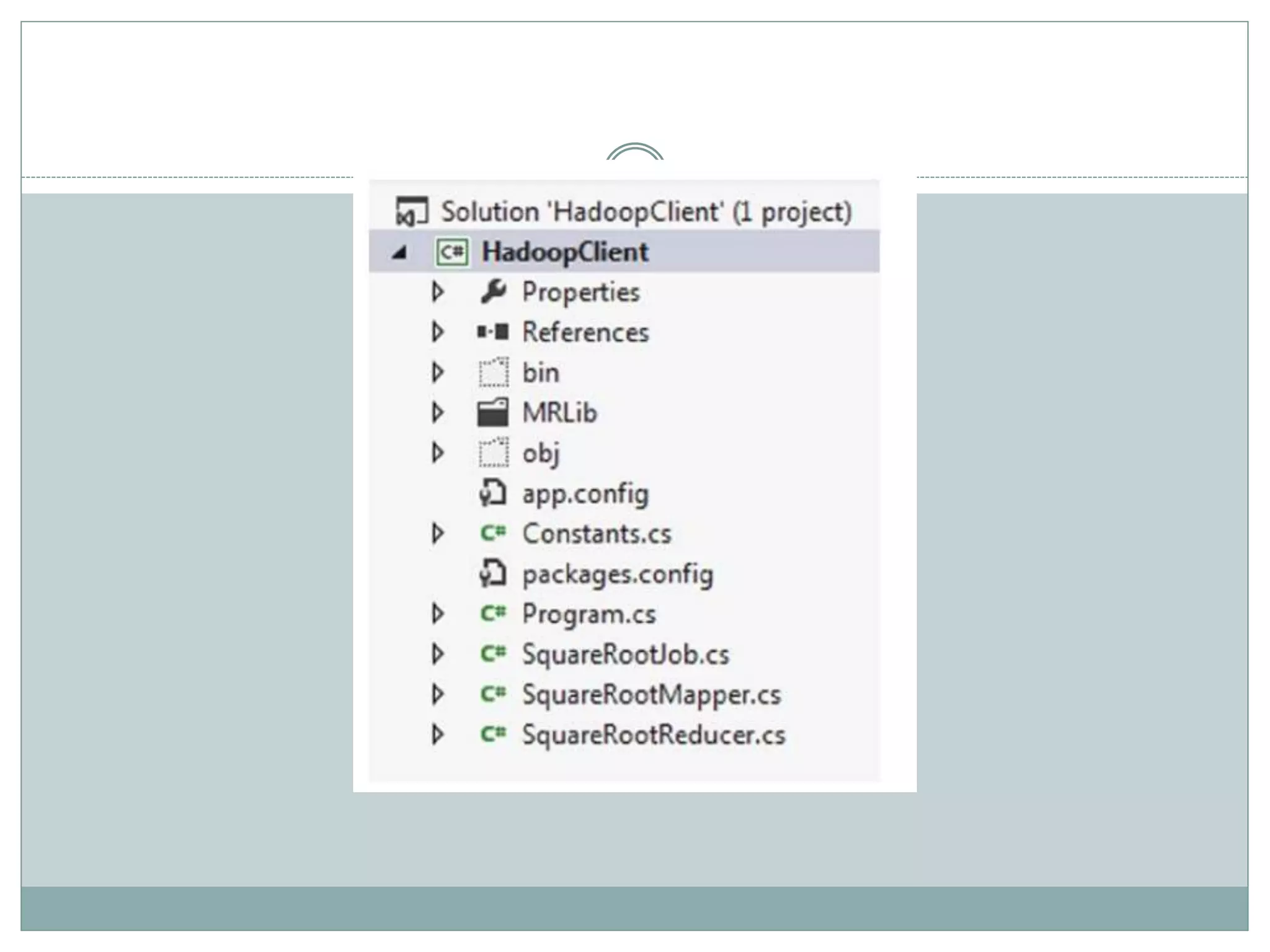
Task: Click the dotted bin folder icon
Action: click(493, 372)
